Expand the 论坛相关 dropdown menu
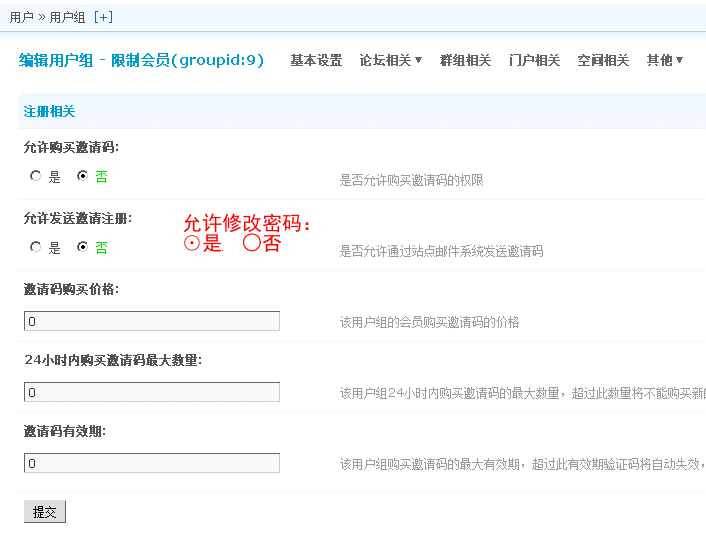Screen dimensions: 706x533 tap(390, 60)
